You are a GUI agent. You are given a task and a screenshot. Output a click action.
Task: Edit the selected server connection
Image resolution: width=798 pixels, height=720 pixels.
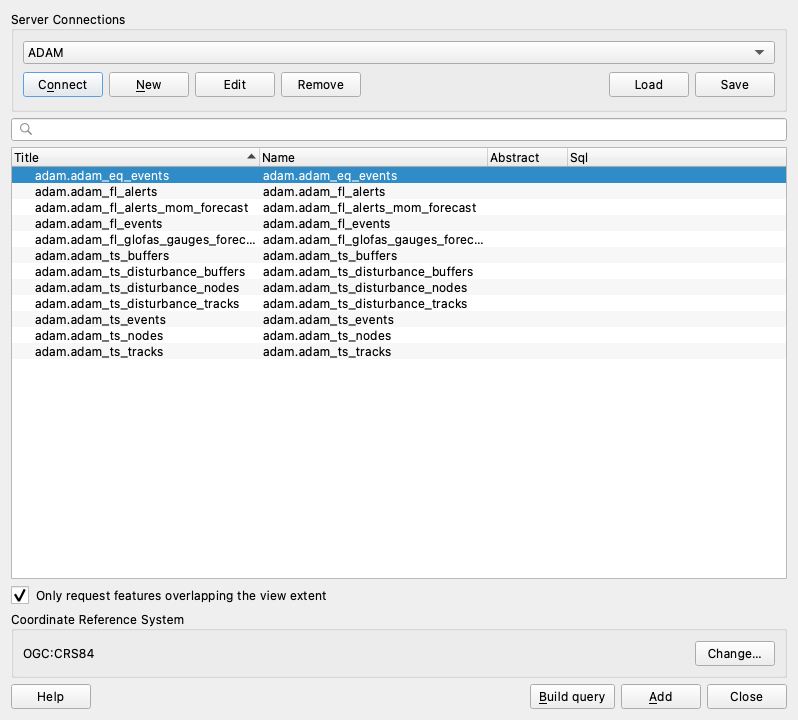pos(235,84)
